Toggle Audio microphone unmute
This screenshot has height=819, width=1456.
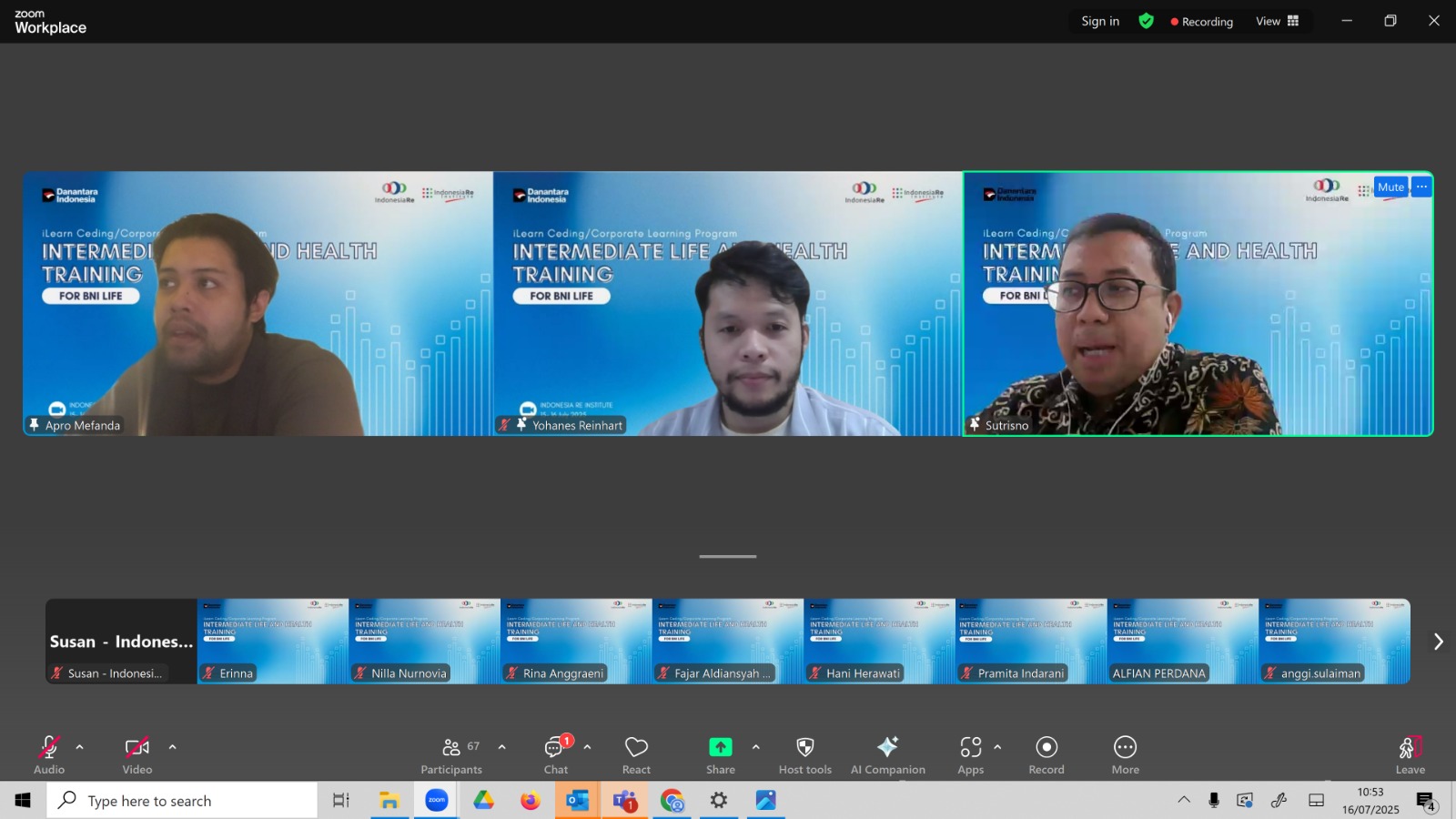point(49,755)
